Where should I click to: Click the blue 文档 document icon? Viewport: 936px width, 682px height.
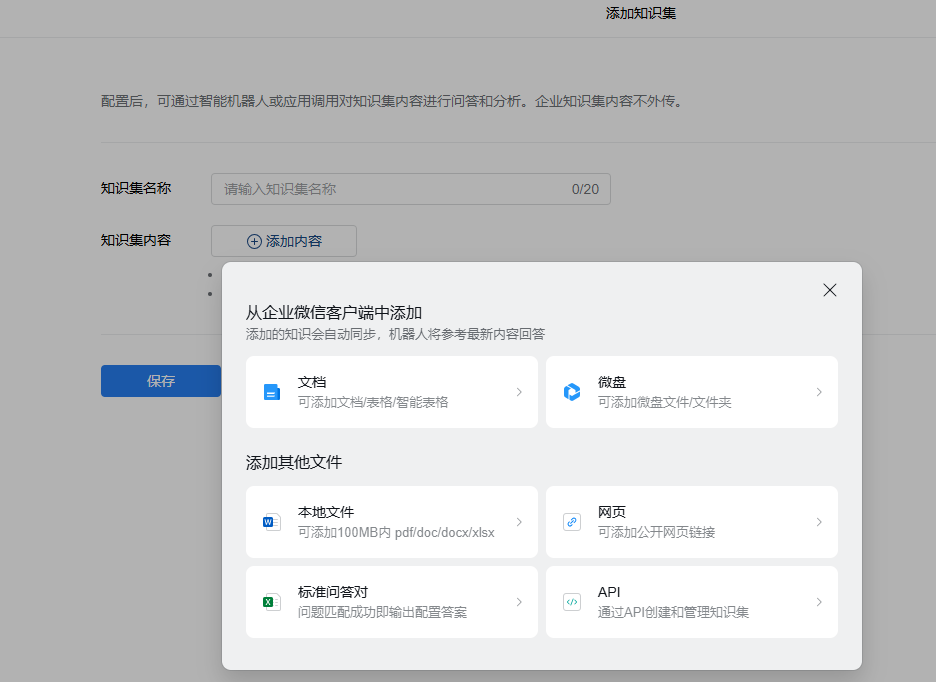272,392
